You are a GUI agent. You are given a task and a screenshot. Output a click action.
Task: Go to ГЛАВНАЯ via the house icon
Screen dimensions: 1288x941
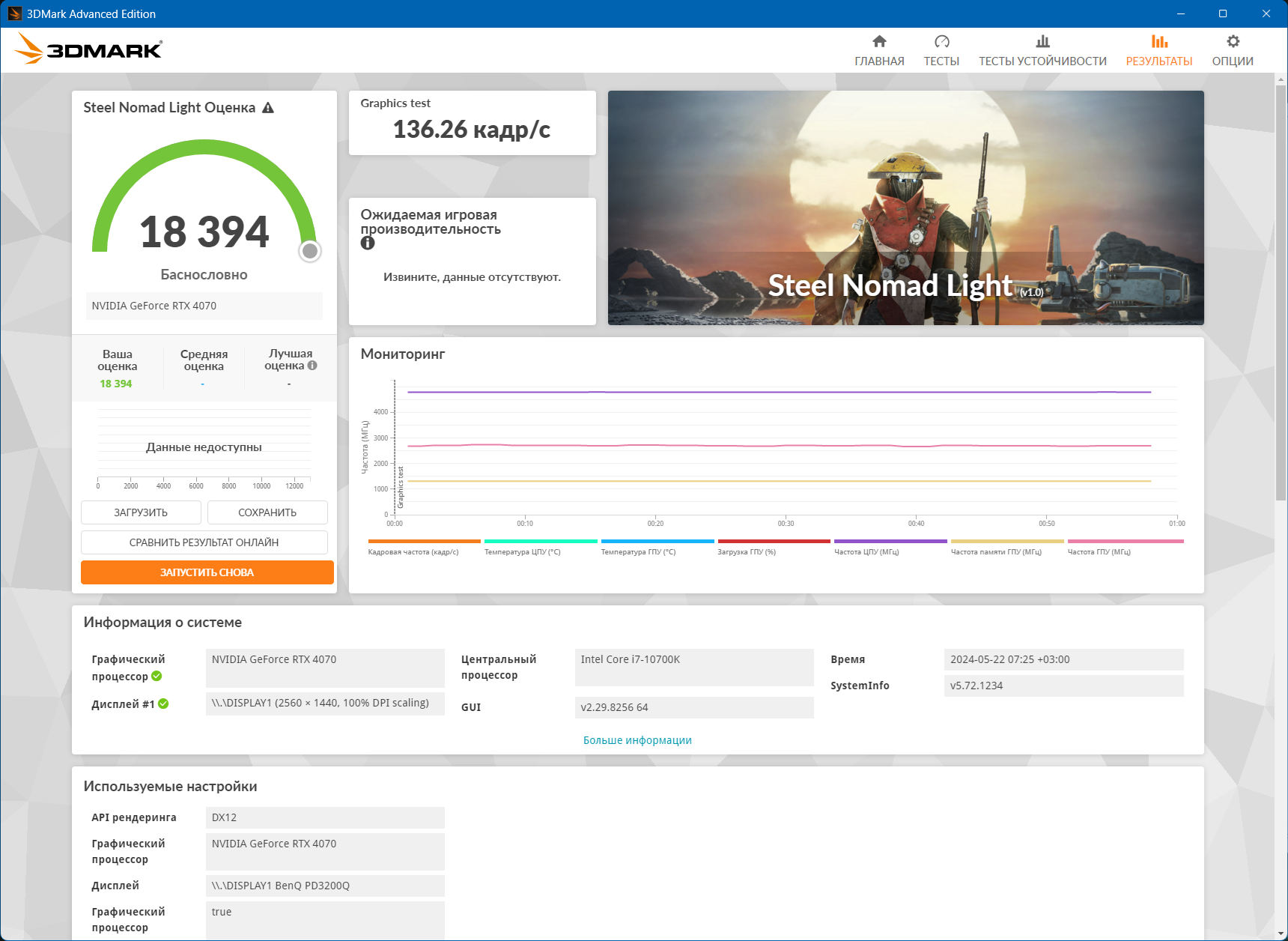pos(879,41)
